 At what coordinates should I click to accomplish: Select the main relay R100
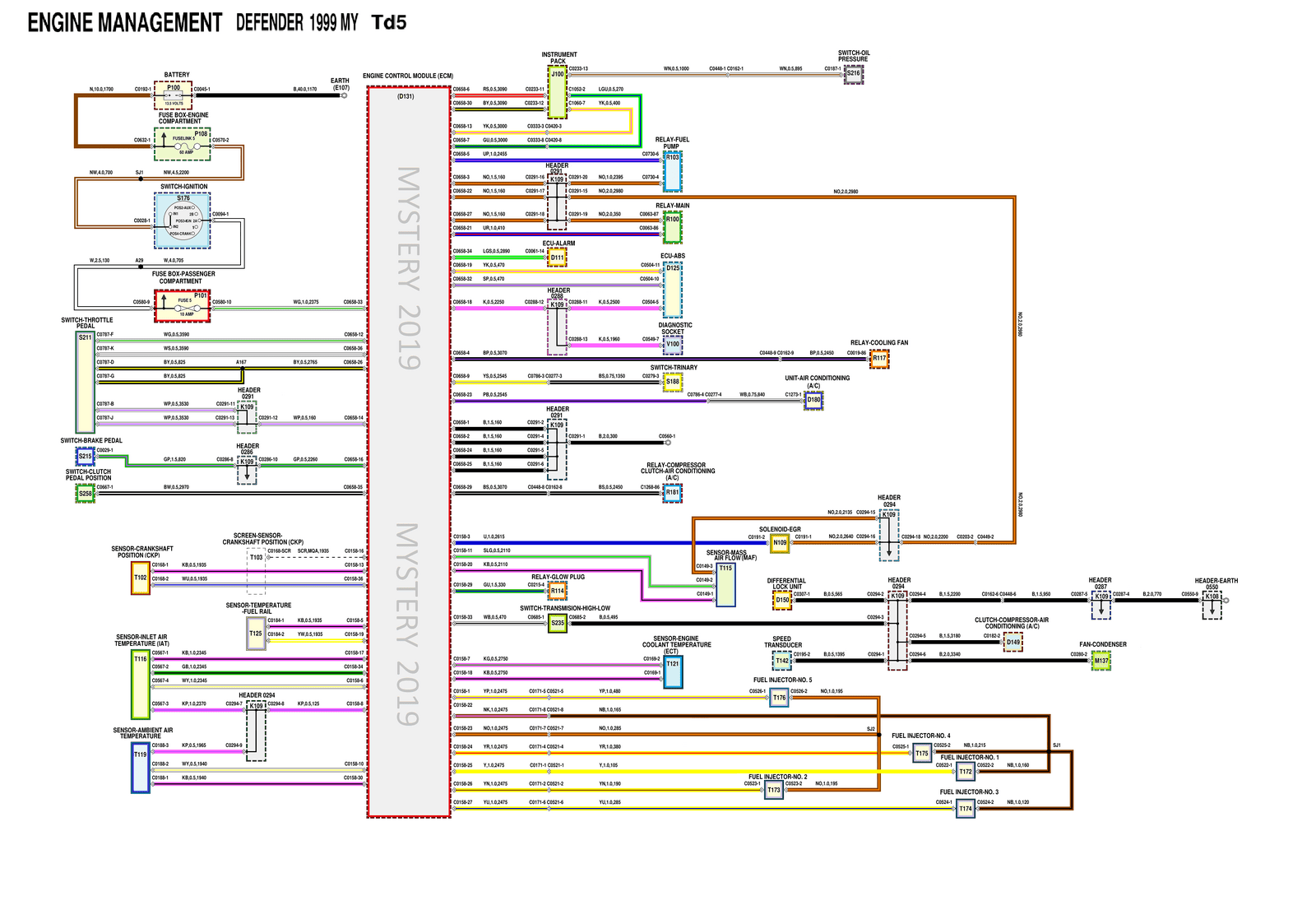tap(673, 227)
